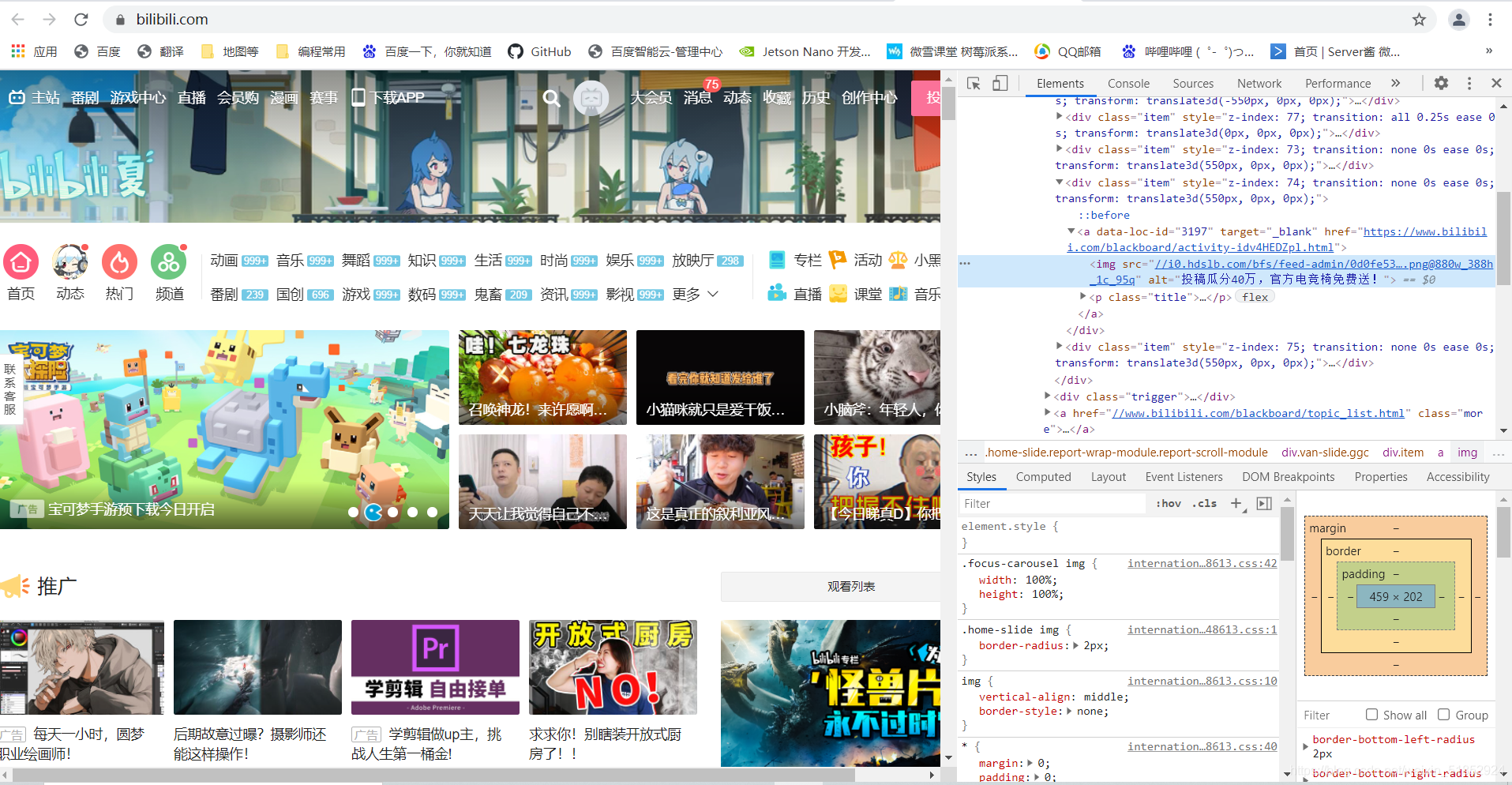This screenshot has height=785, width=1512.
Task: Select div.item in the breadcrumb
Action: click(x=1402, y=453)
